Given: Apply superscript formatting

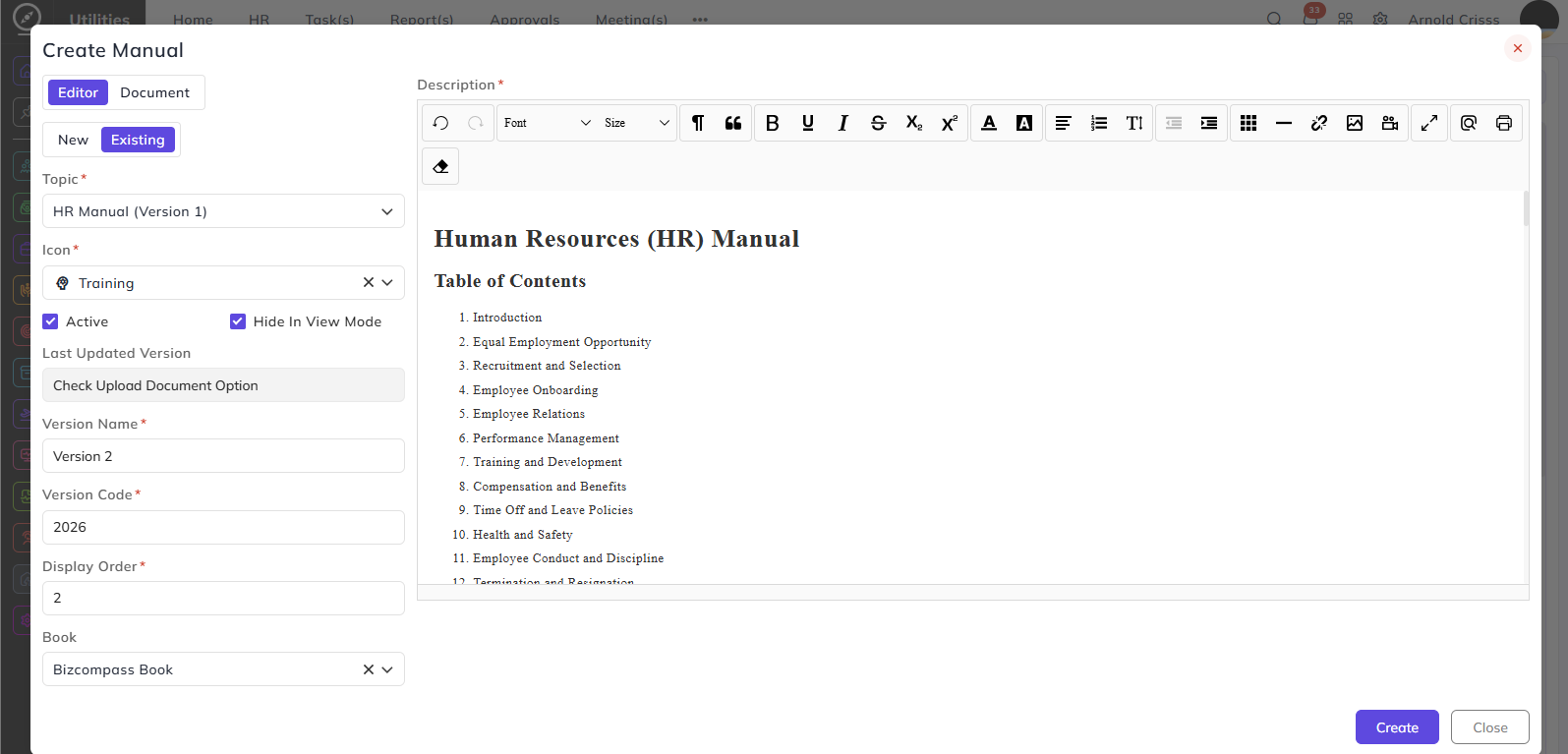Looking at the screenshot, I should [950, 123].
